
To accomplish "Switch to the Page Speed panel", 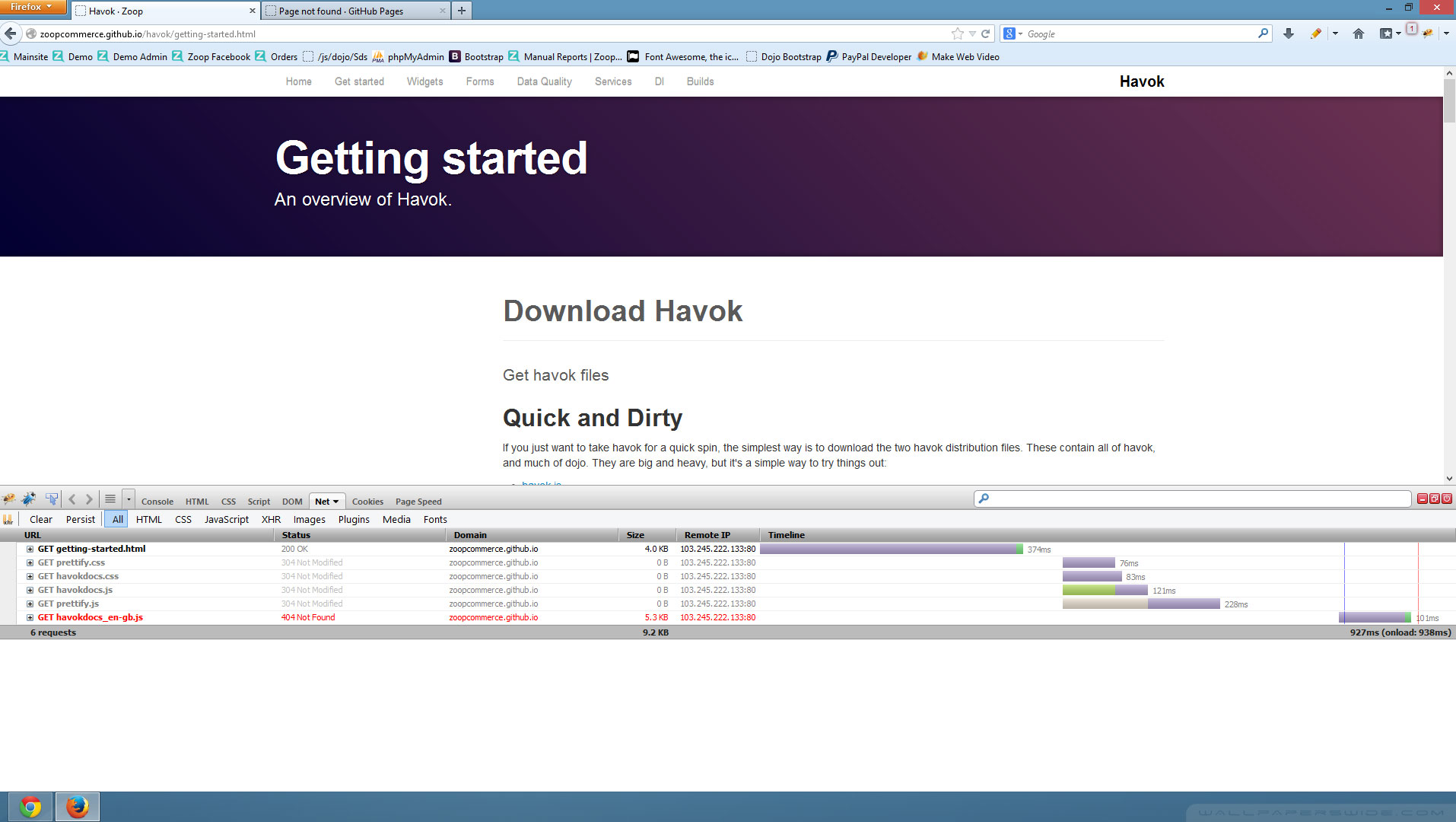I will pyautogui.click(x=418, y=502).
